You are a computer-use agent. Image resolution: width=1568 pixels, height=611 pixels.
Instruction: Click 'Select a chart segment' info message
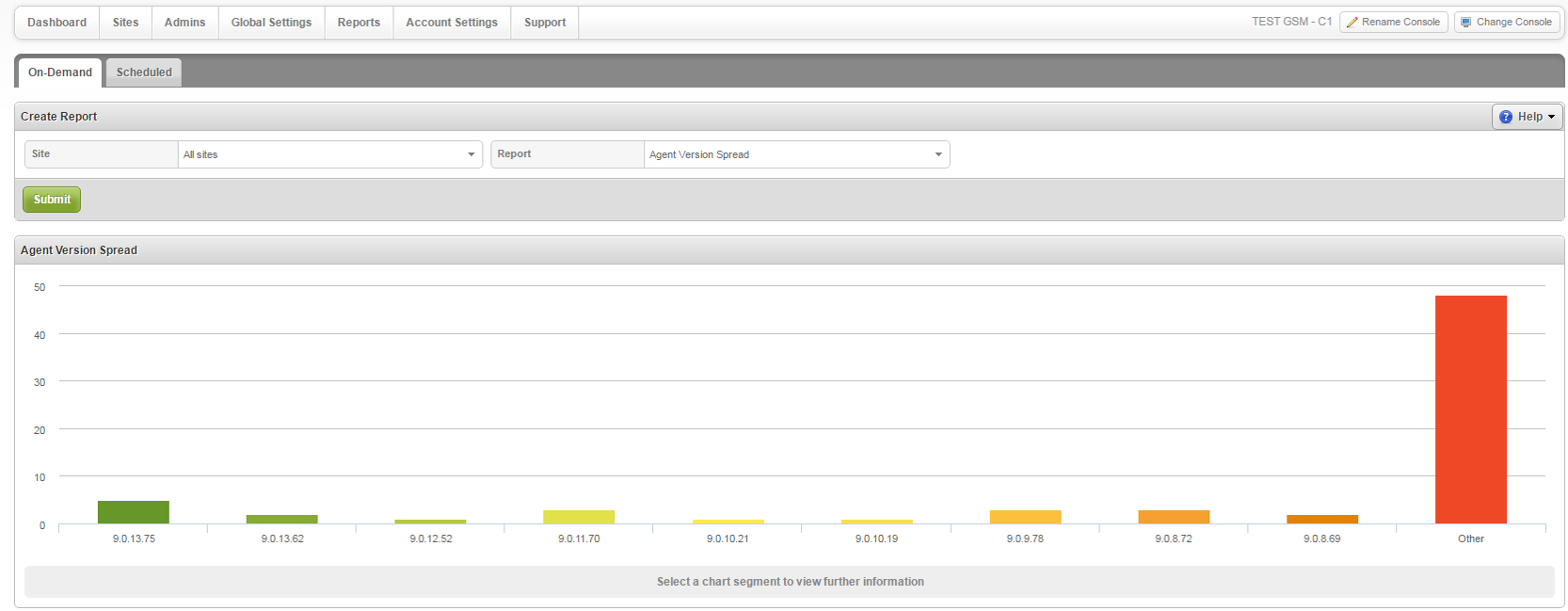pyautogui.click(x=790, y=582)
